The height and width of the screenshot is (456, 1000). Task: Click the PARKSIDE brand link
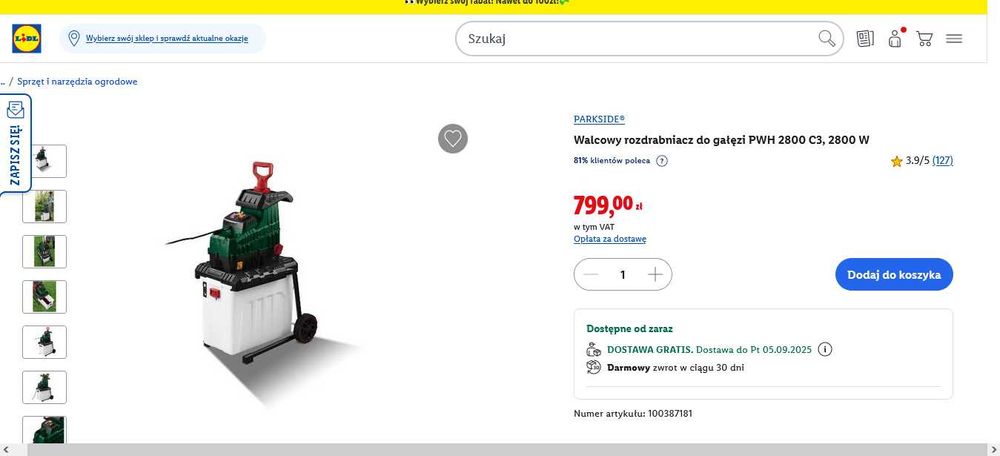(599, 119)
